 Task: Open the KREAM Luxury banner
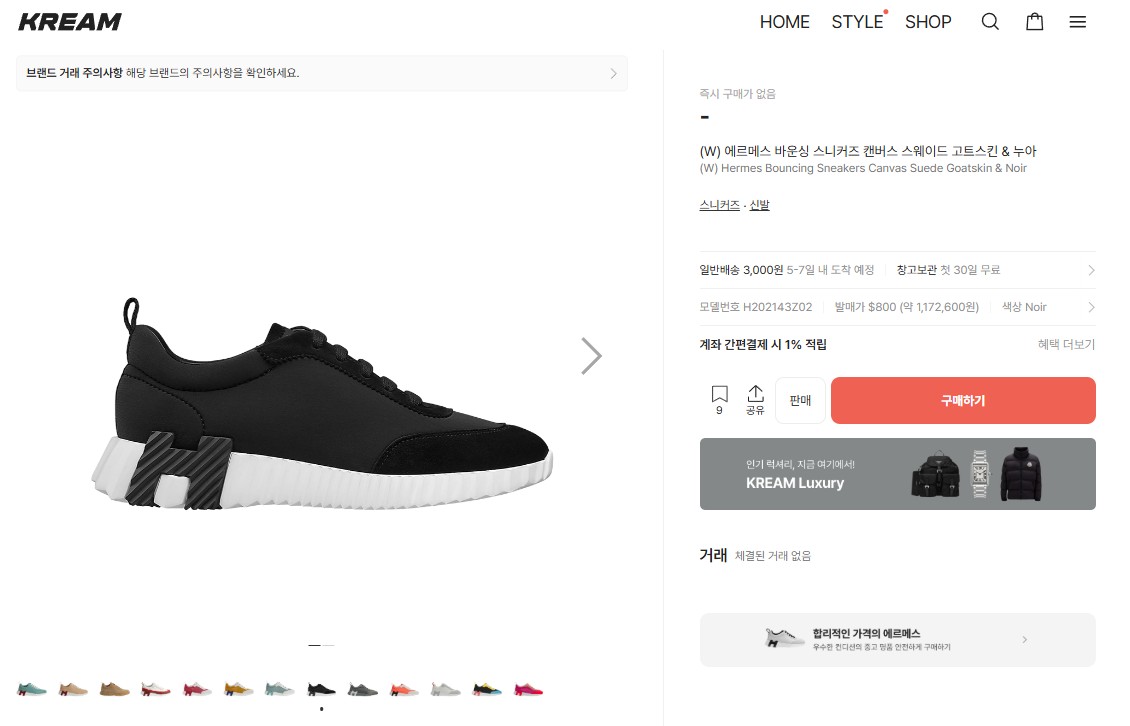[897, 474]
